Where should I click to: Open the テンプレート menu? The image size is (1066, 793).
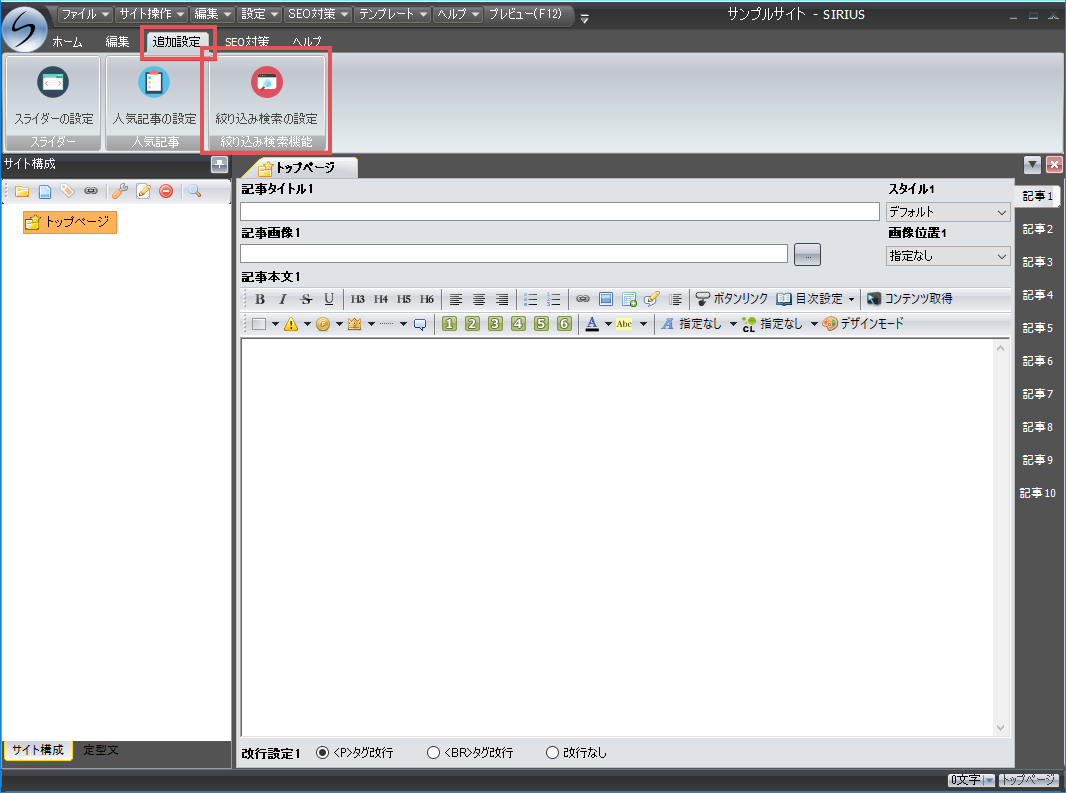point(393,15)
